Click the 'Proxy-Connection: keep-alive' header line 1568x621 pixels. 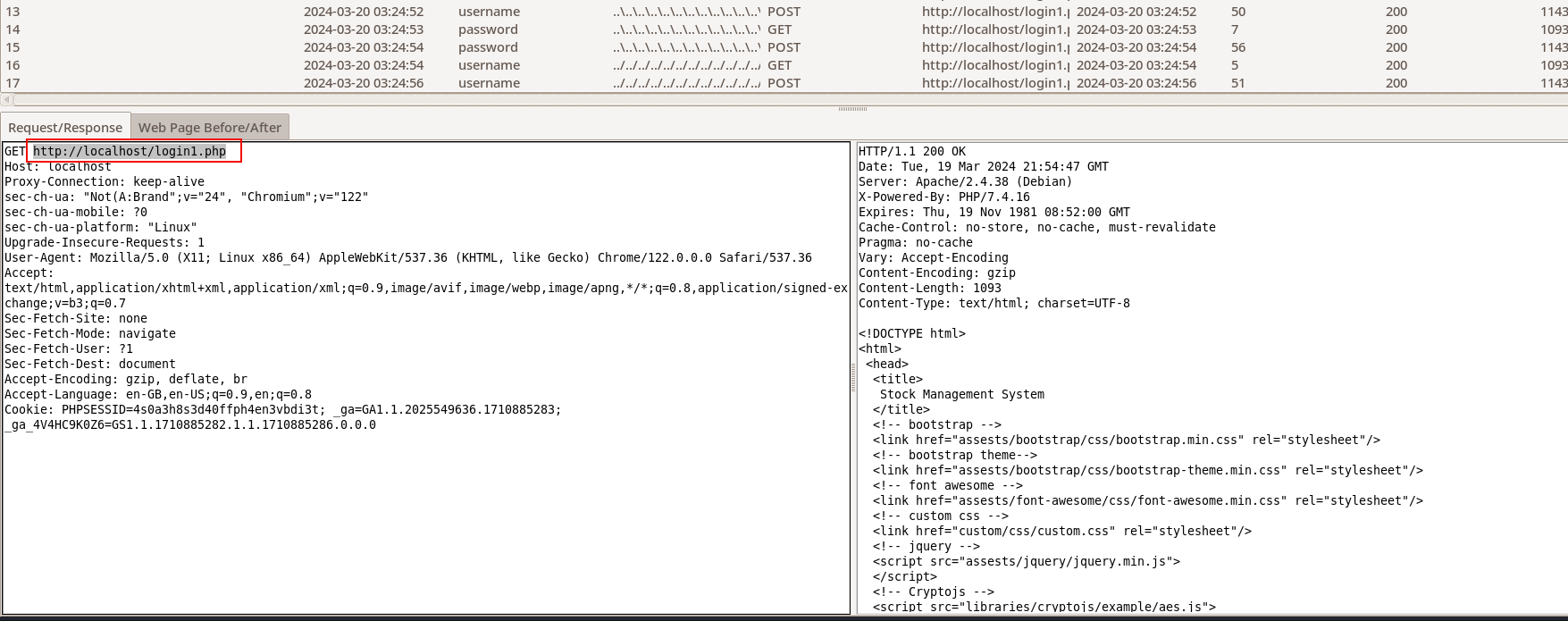(x=105, y=181)
